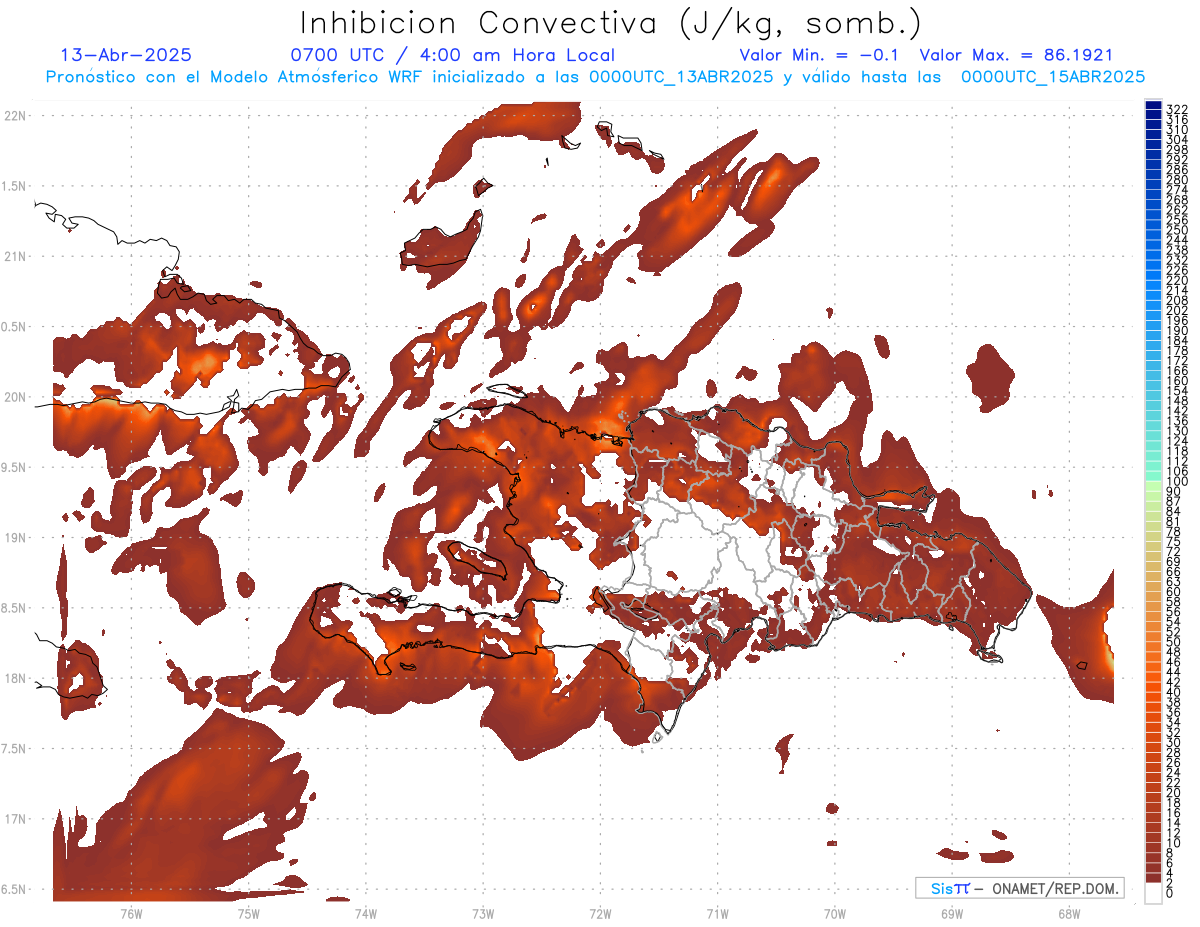Click the '18N' latitude label

pyautogui.click(x=15, y=679)
